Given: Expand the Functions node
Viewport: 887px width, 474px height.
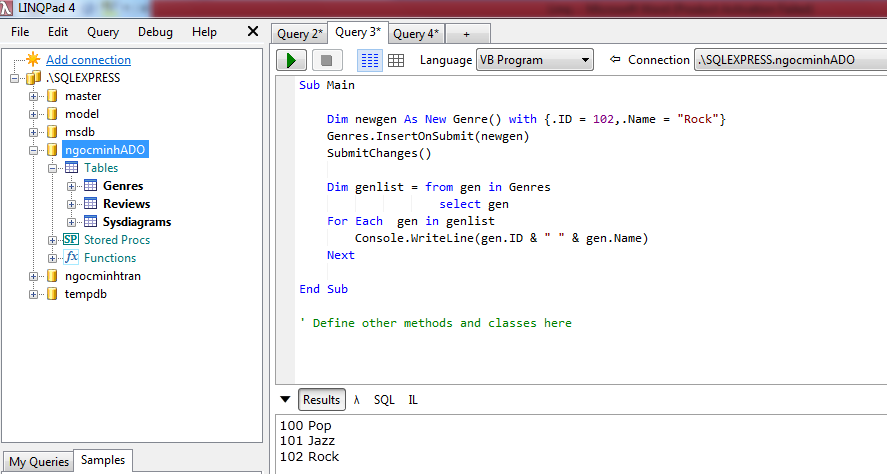Looking at the screenshot, I should pos(53,258).
